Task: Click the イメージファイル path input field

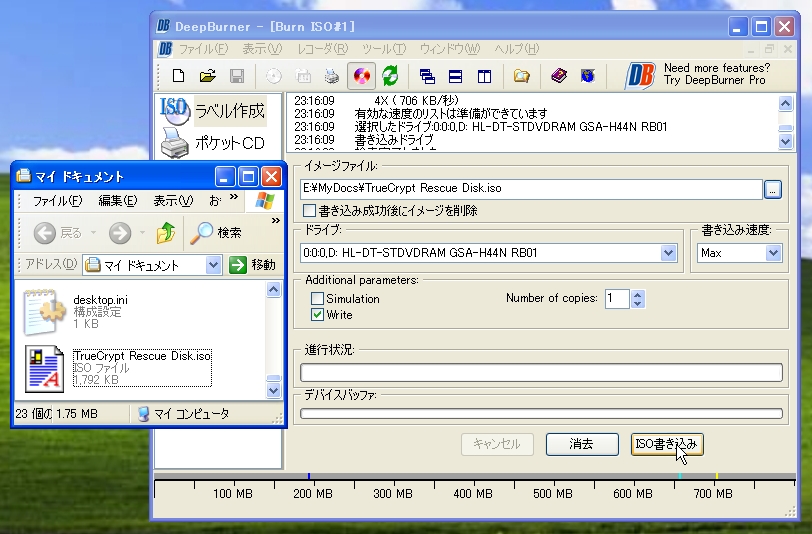Action: pyautogui.click(x=531, y=189)
